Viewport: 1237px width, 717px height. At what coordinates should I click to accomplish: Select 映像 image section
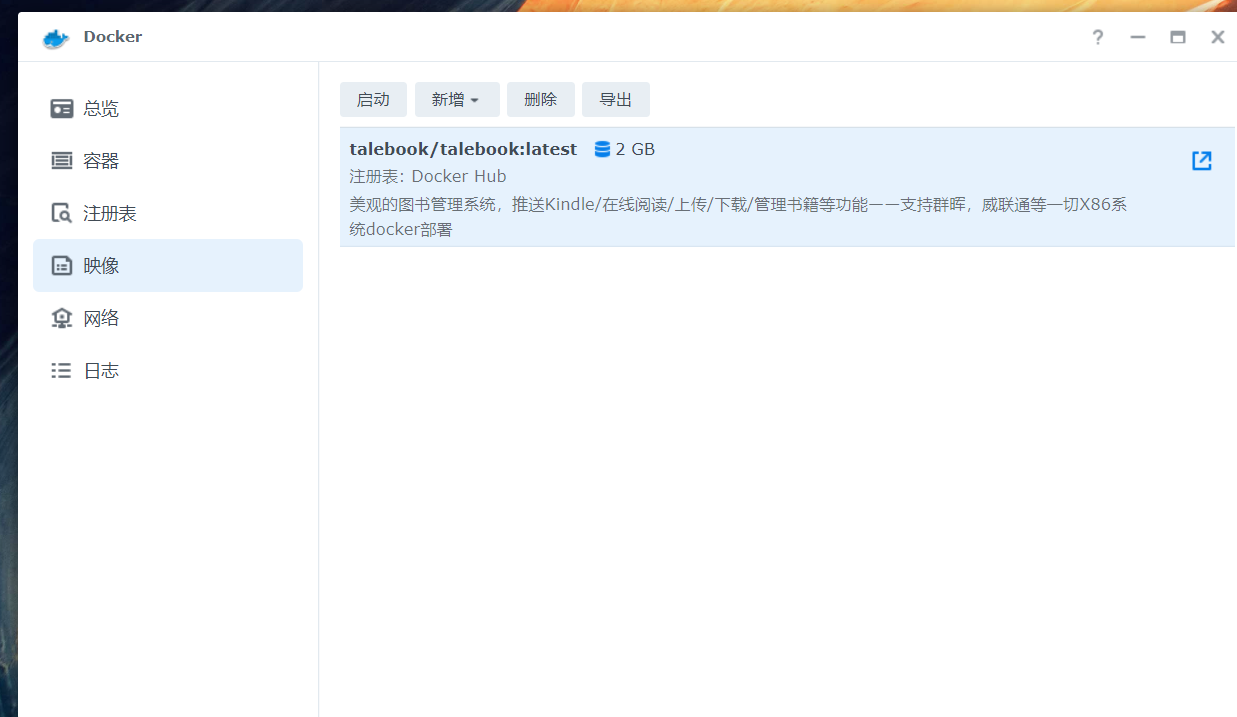tap(168, 265)
